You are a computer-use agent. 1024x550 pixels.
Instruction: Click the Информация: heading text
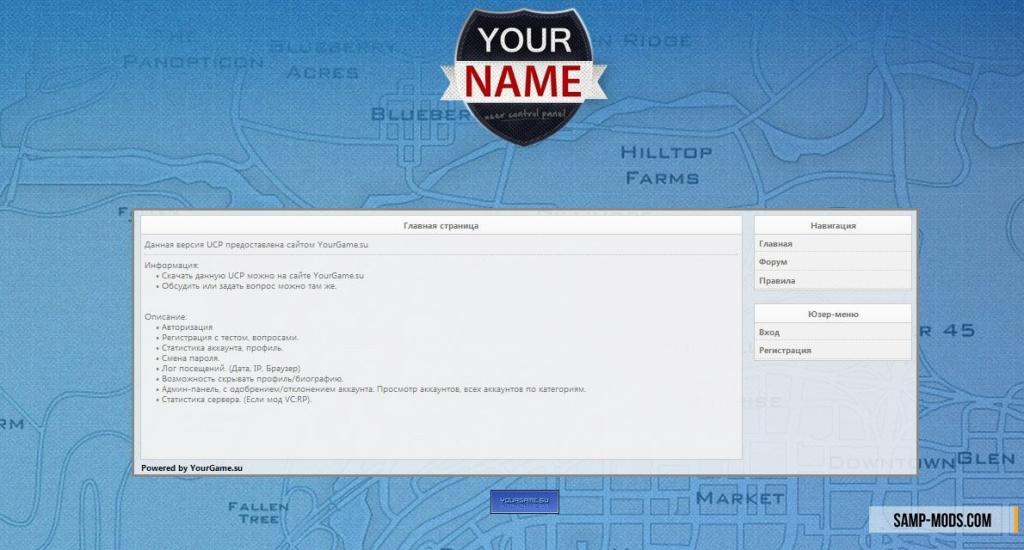click(171, 266)
